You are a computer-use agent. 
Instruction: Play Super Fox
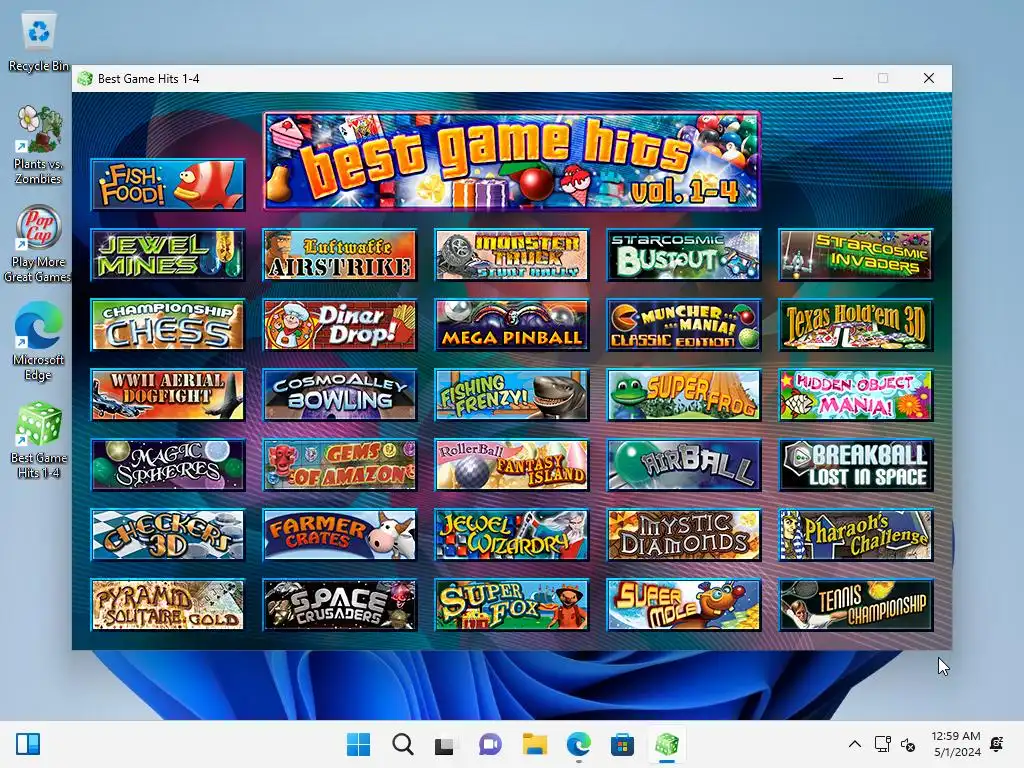(512, 605)
